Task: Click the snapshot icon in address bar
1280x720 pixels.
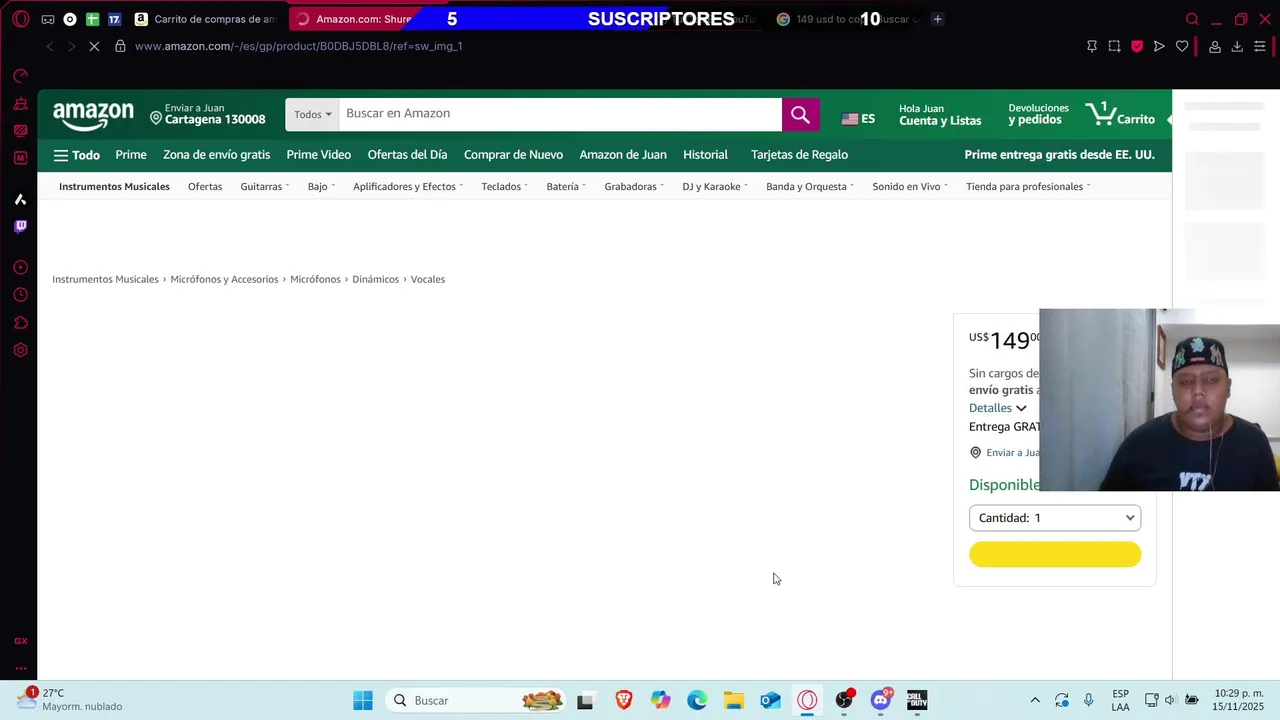Action: tap(1114, 46)
